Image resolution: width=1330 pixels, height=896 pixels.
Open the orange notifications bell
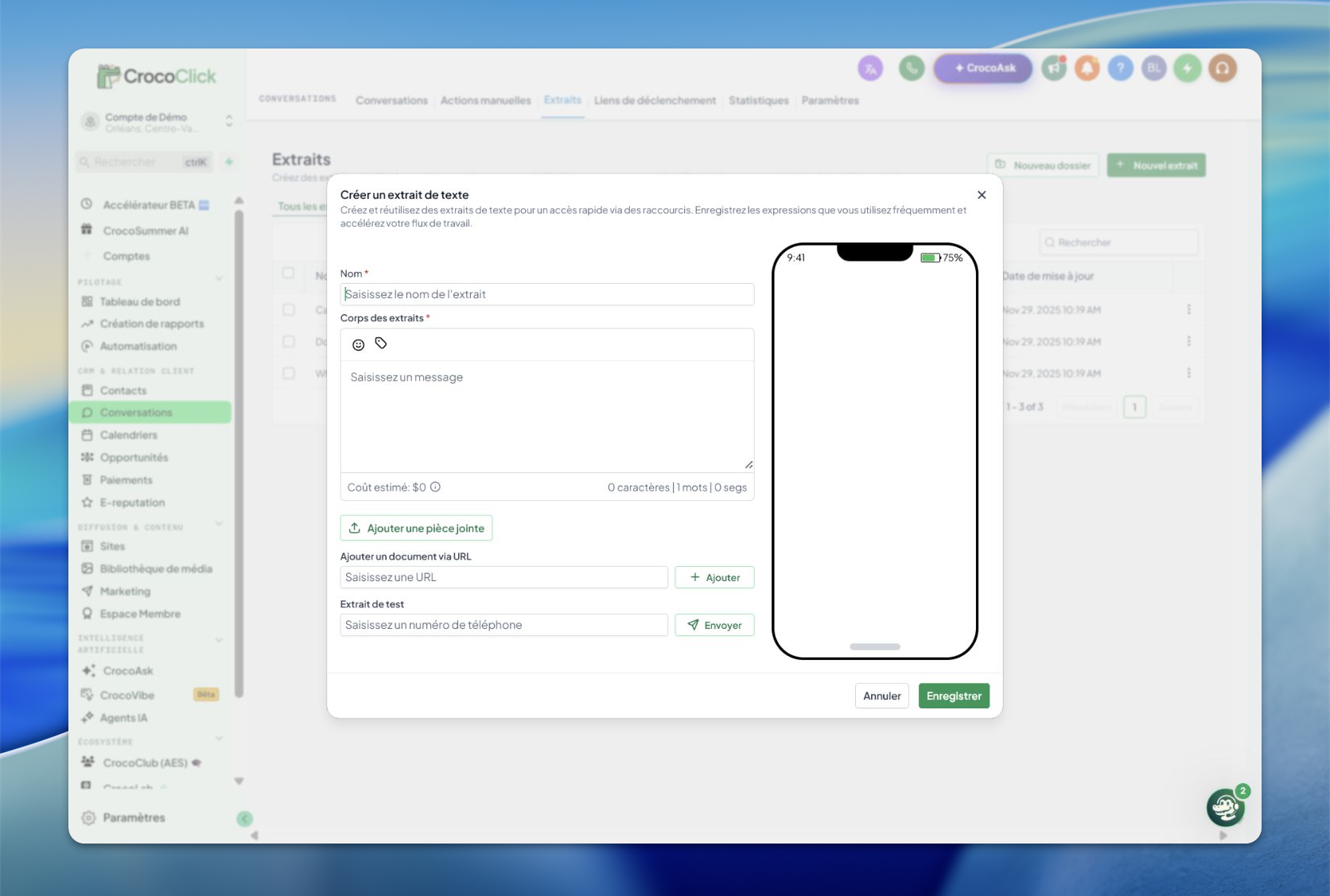pyautogui.click(x=1087, y=68)
